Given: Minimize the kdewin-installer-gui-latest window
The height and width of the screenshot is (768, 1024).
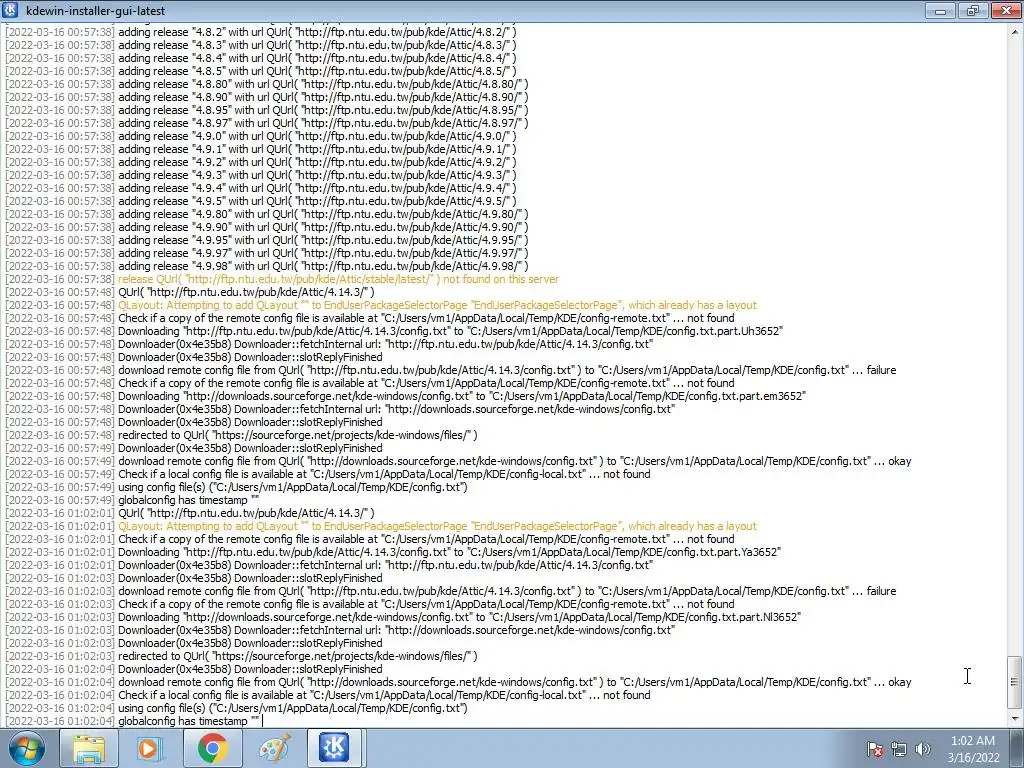Looking at the screenshot, I should coord(940,10).
